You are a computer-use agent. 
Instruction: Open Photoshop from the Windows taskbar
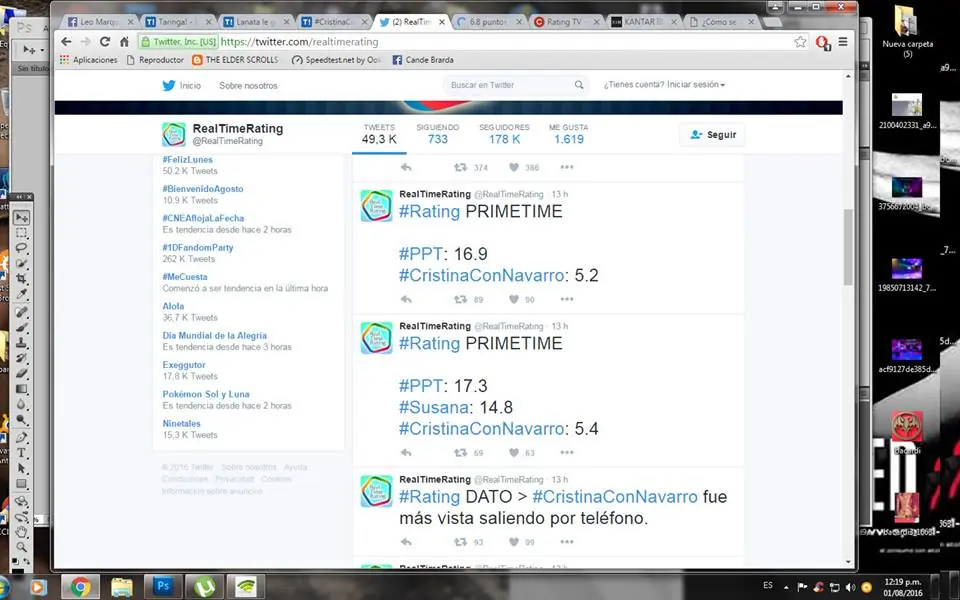click(x=163, y=587)
